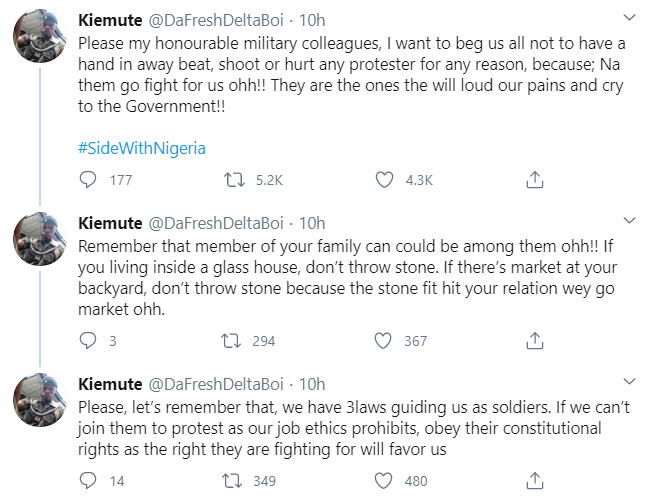Open the third tweet's more-options chevron
651x500 pixels.
[x=628, y=383]
